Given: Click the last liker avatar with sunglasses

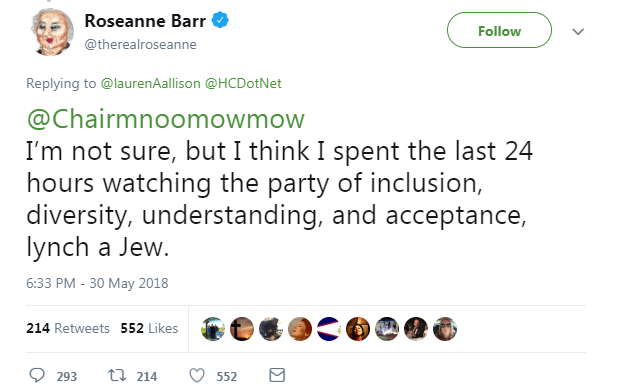Looking at the screenshot, I should [x=445, y=329].
